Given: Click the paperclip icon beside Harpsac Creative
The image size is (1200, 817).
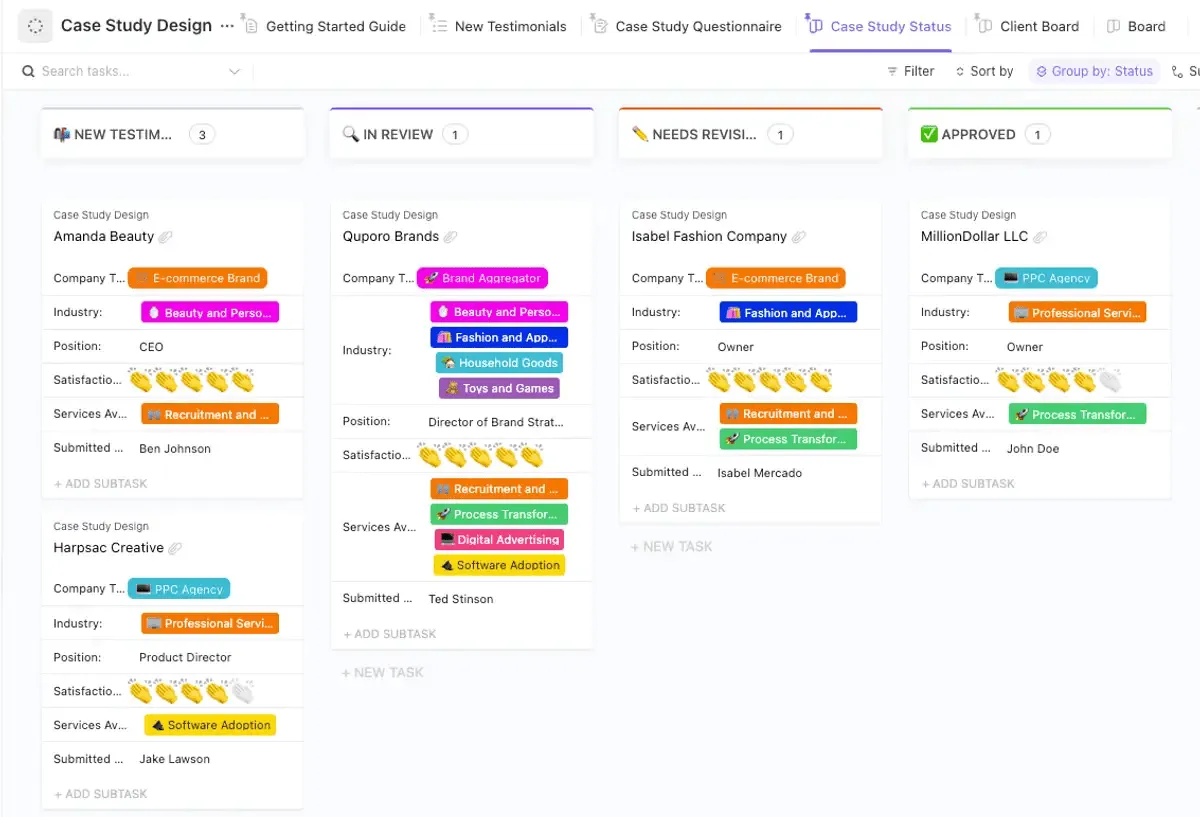Looking at the screenshot, I should click(176, 548).
